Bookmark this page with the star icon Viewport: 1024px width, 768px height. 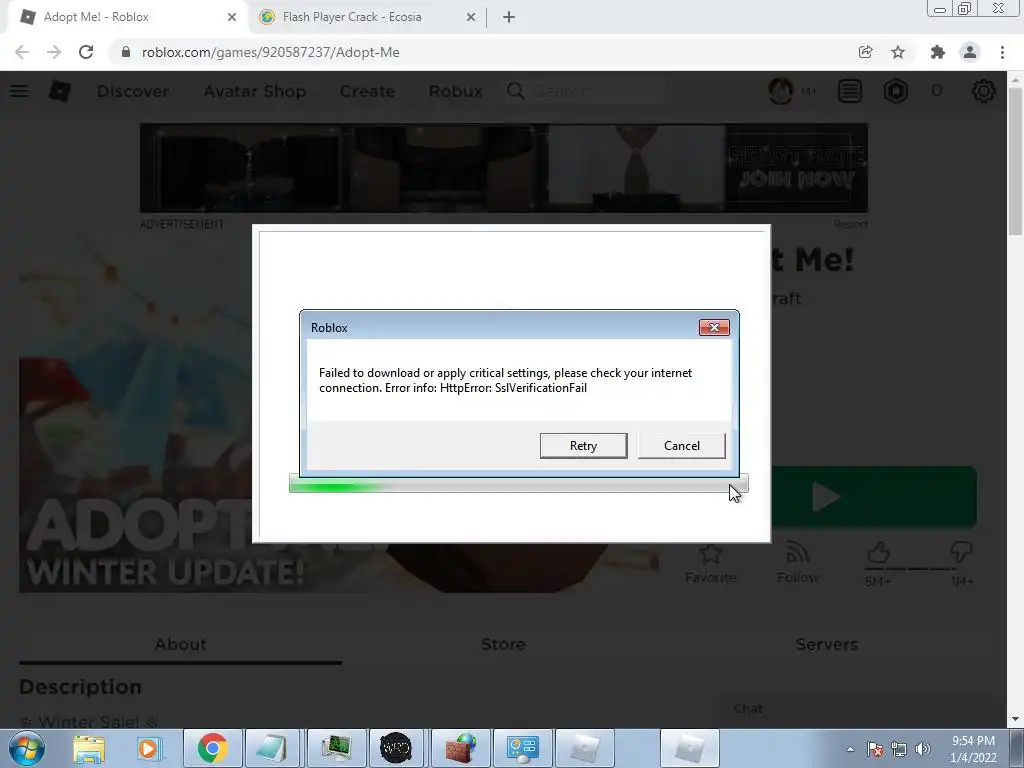(898, 52)
